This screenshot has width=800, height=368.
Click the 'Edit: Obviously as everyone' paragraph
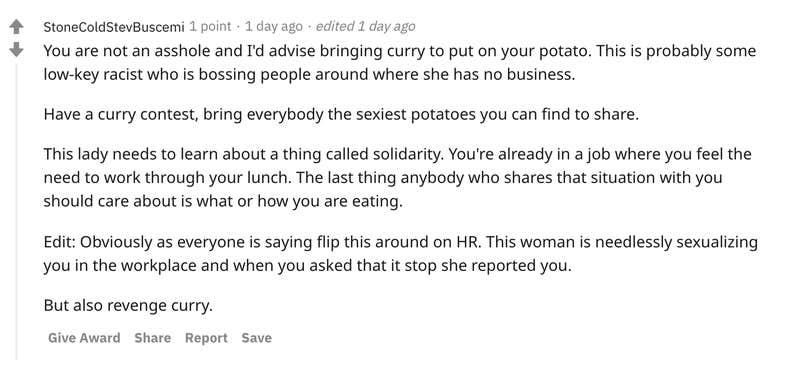click(x=401, y=254)
